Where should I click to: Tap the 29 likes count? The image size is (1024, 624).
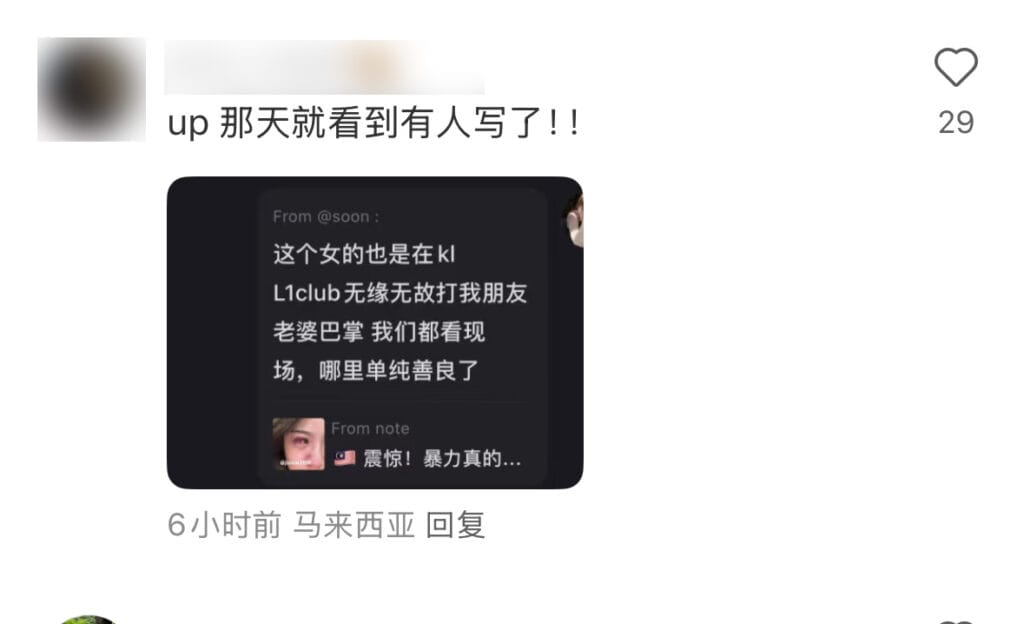pos(956,123)
